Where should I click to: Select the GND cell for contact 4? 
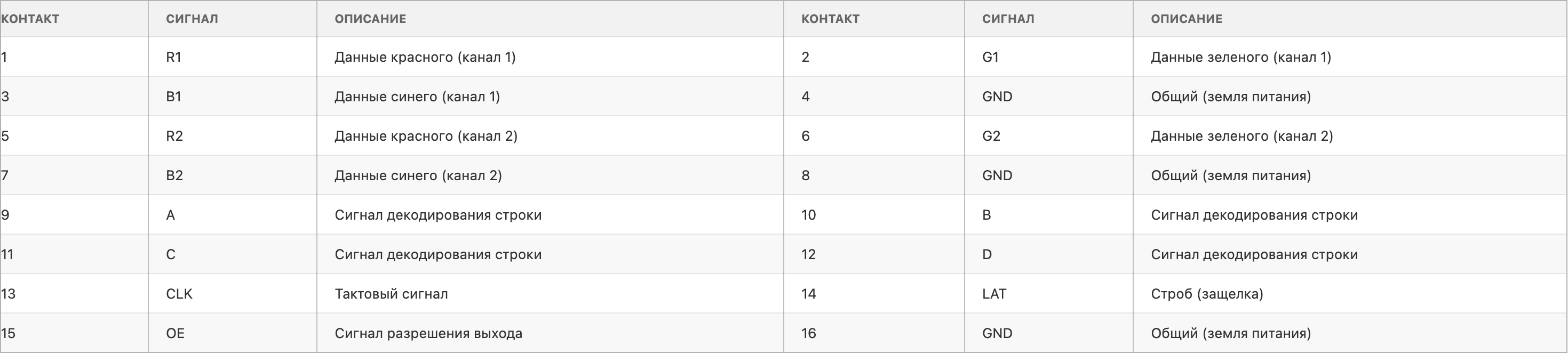[997, 97]
